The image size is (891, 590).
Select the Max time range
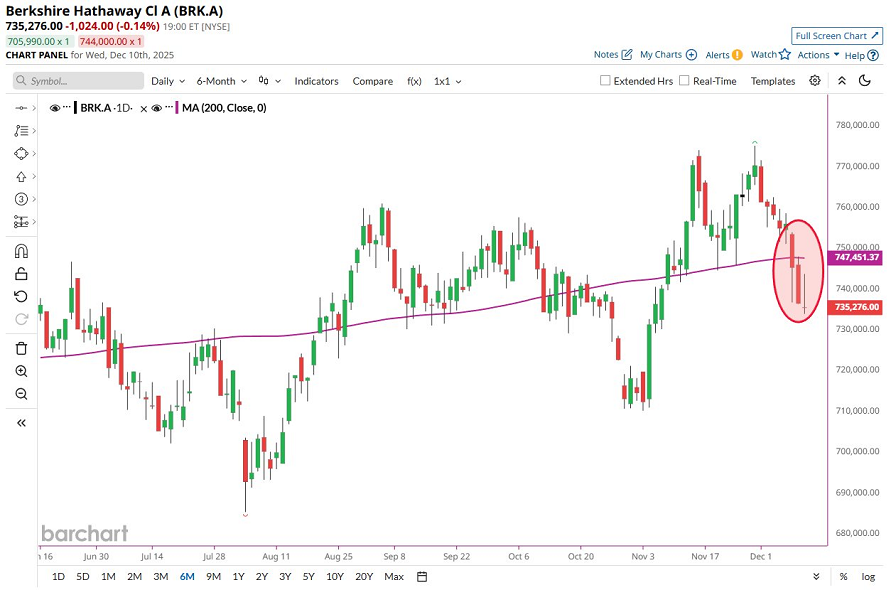[394, 576]
